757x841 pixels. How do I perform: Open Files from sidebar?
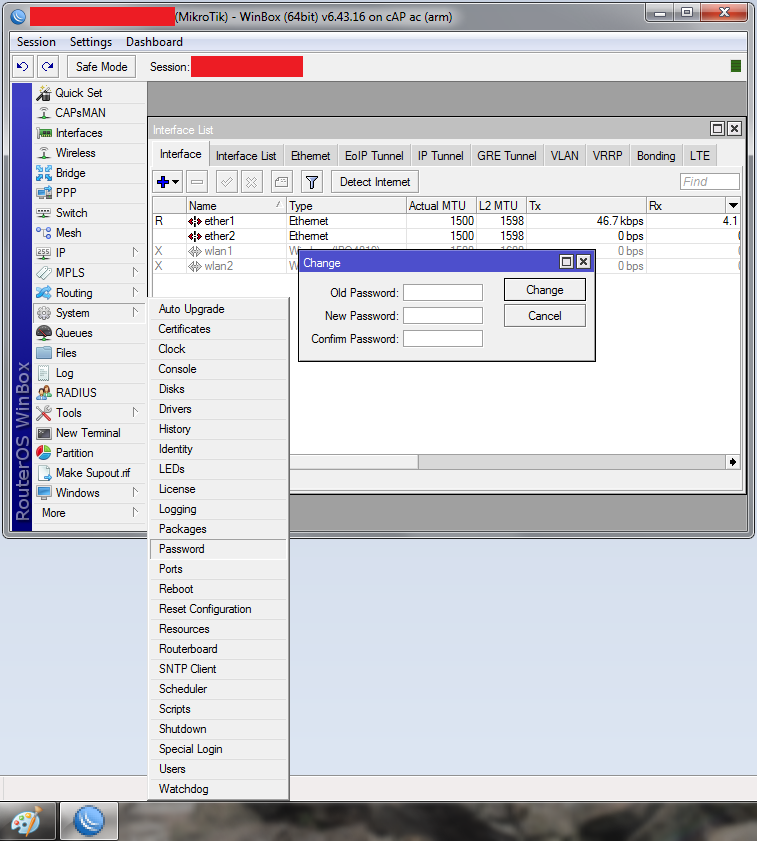point(89,353)
